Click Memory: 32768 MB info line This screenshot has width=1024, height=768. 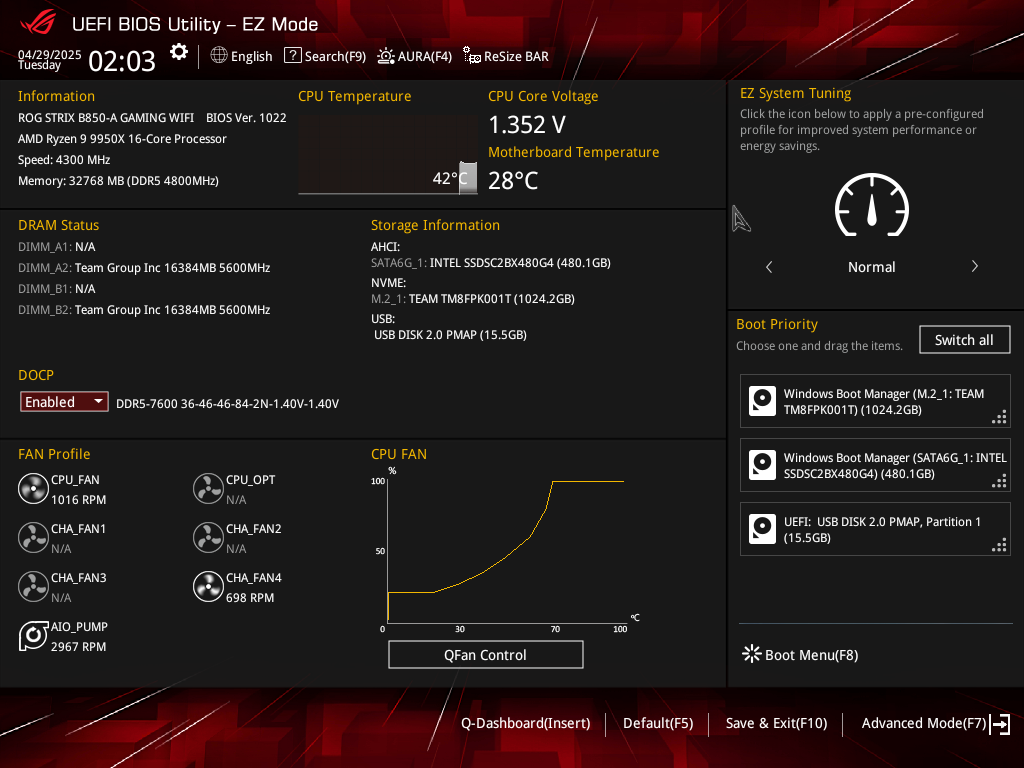click(118, 180)
